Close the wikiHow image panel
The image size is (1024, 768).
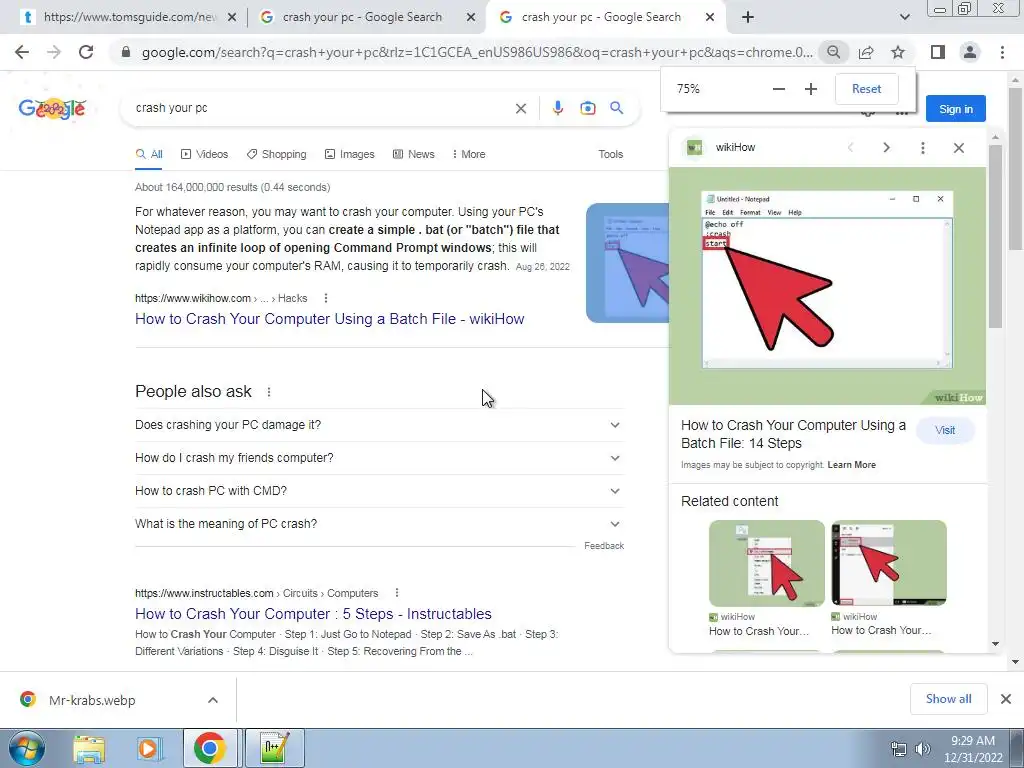point(959,148)
